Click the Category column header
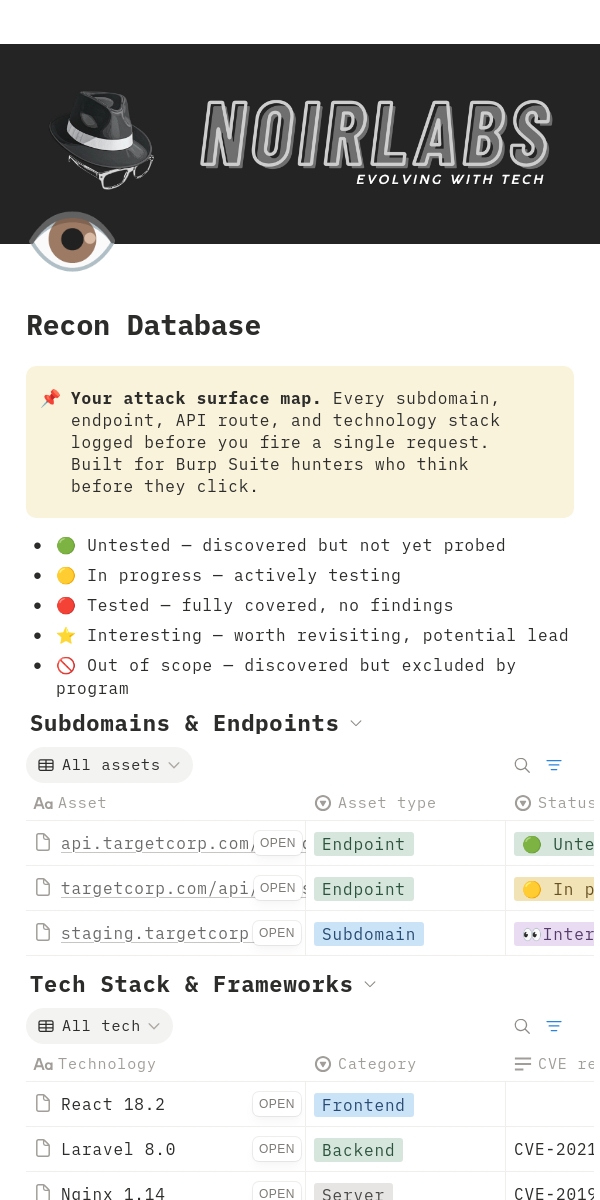This screenshot has width=600, height=1200. pyautogui.click(x=376, y=1064)
